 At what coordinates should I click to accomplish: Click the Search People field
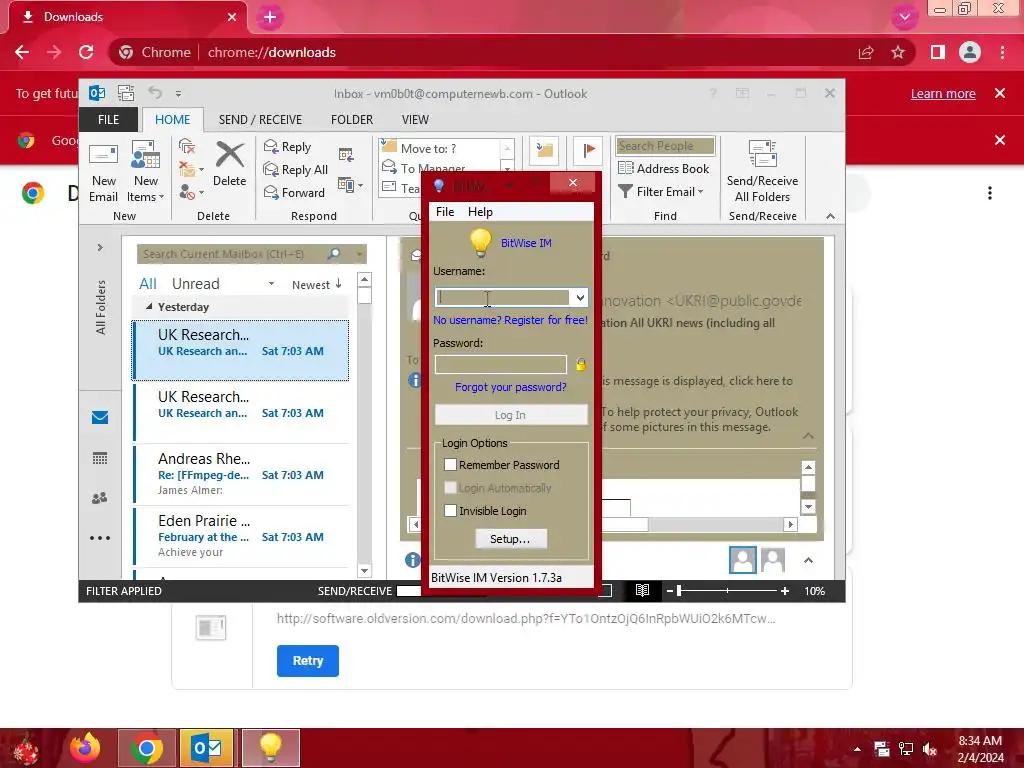pyautogui.click(x=665, y=146)
